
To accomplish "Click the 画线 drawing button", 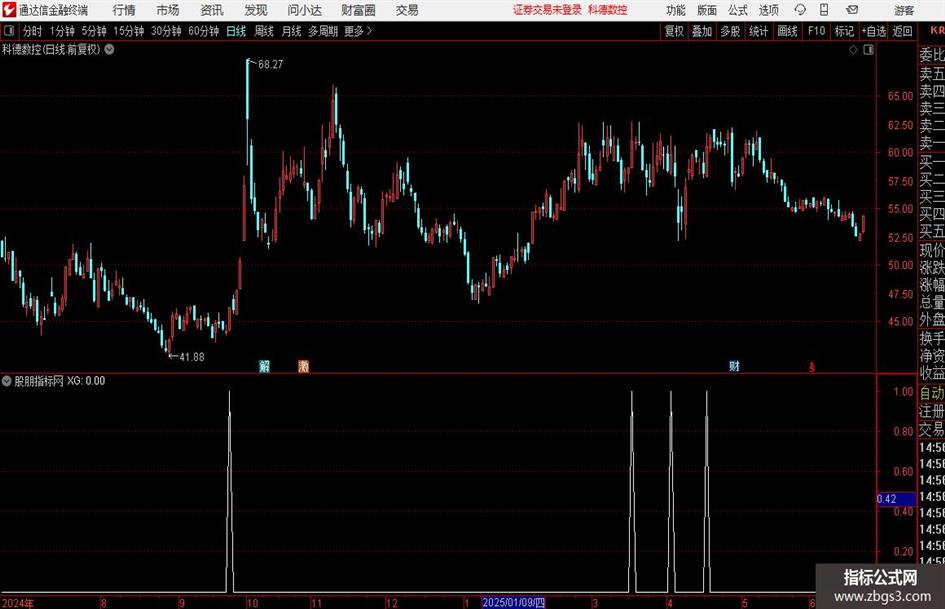I will point(787,31).
